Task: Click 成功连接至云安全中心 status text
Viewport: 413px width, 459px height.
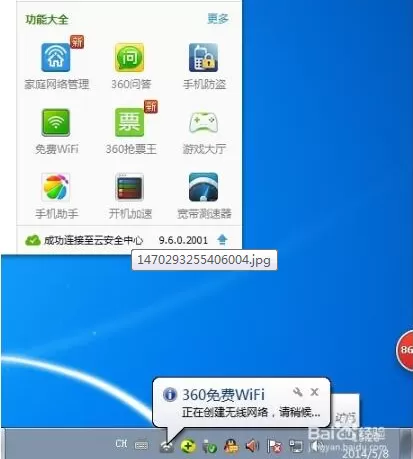Action: tap(93, 240)
